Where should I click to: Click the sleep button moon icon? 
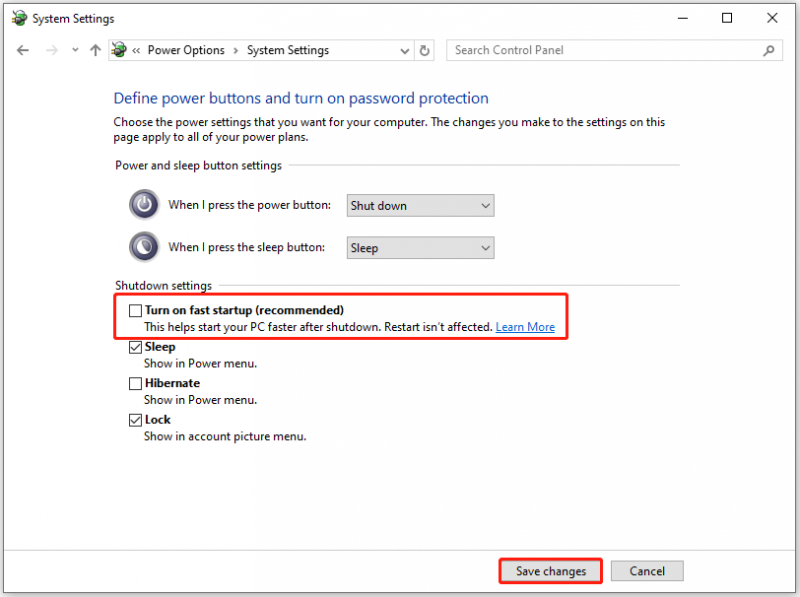coord(144,247)
